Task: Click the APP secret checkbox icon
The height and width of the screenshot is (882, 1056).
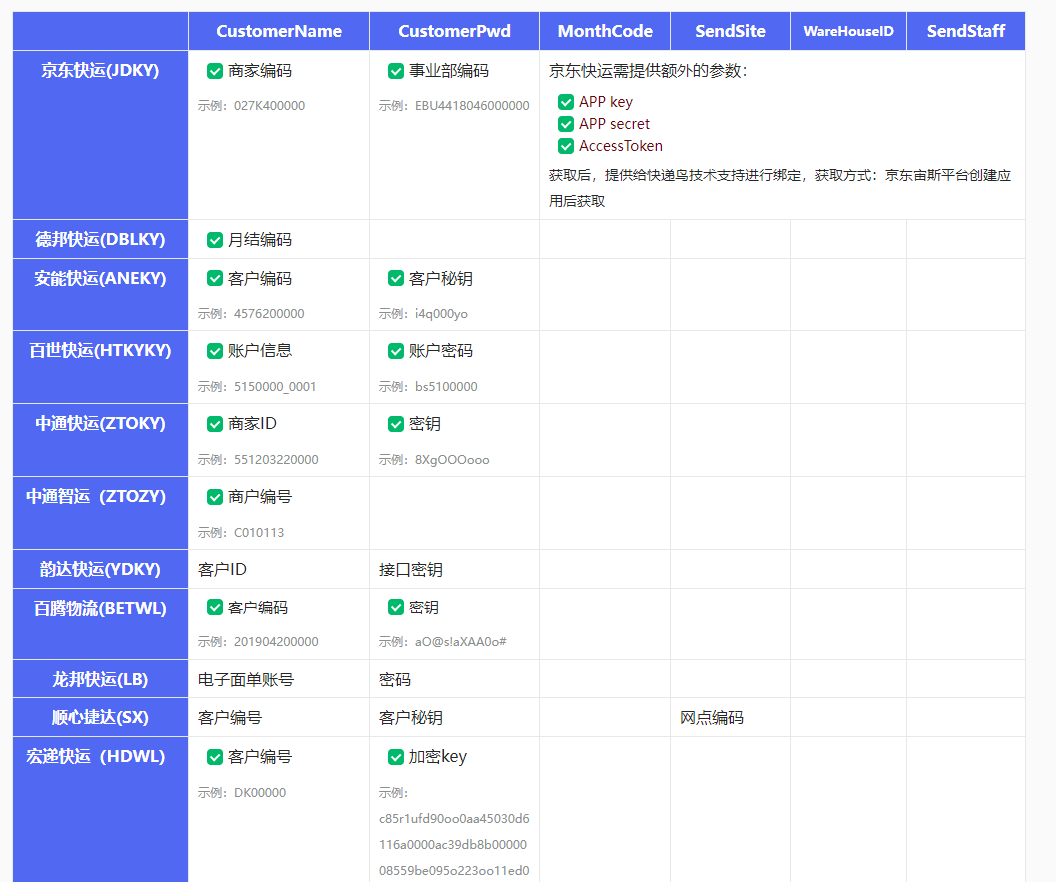Action: click(x=566, y=124)
